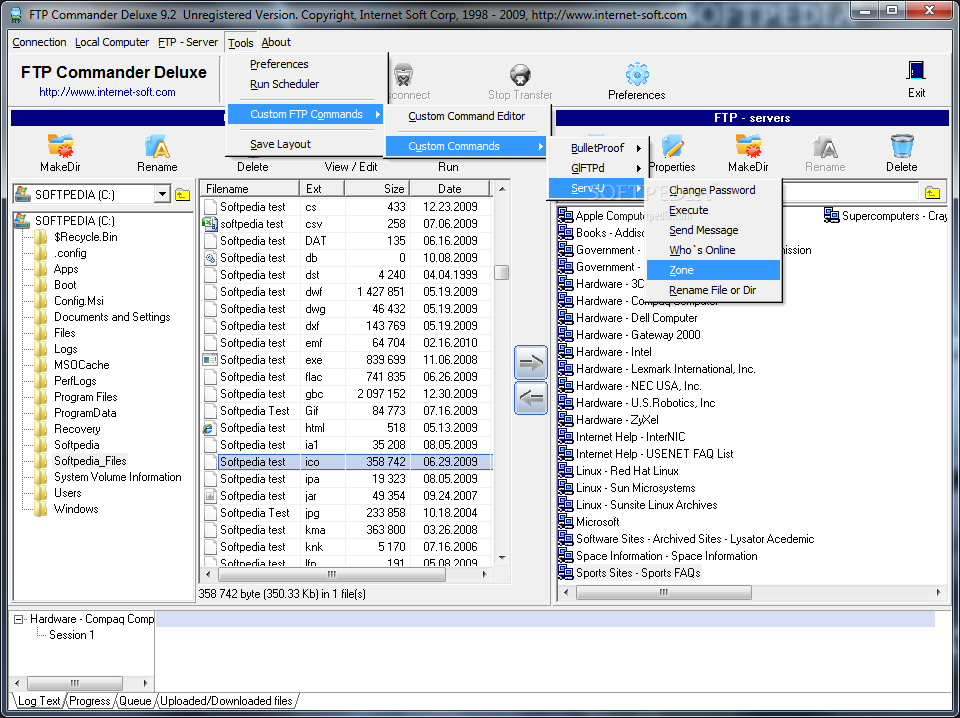960x718 pixels.
Task: Select the Softpedia test flac file row
Action: [x=347, y=377]
